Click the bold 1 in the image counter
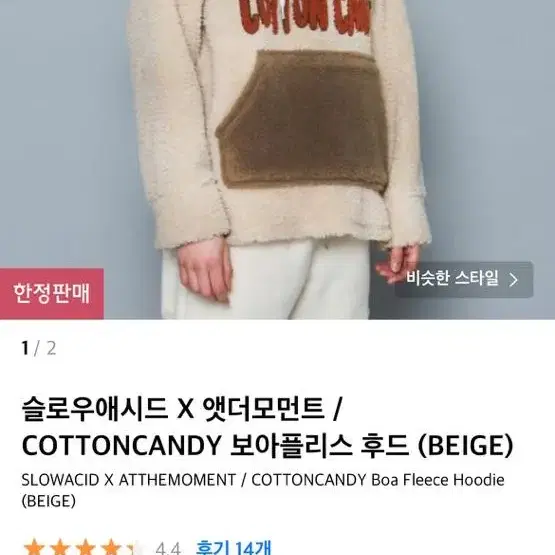 25,348
